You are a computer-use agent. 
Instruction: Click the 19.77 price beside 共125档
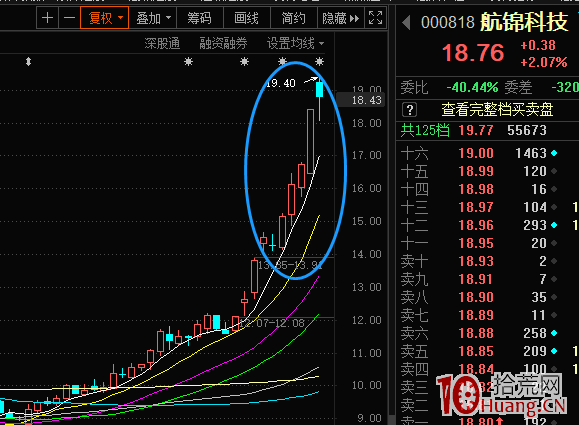click(476, 130)
